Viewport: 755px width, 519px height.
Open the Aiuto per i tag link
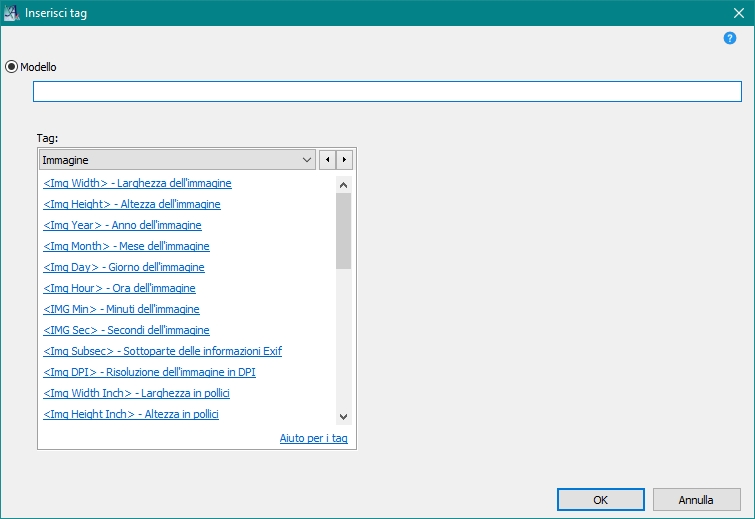(x=313, y=438)
